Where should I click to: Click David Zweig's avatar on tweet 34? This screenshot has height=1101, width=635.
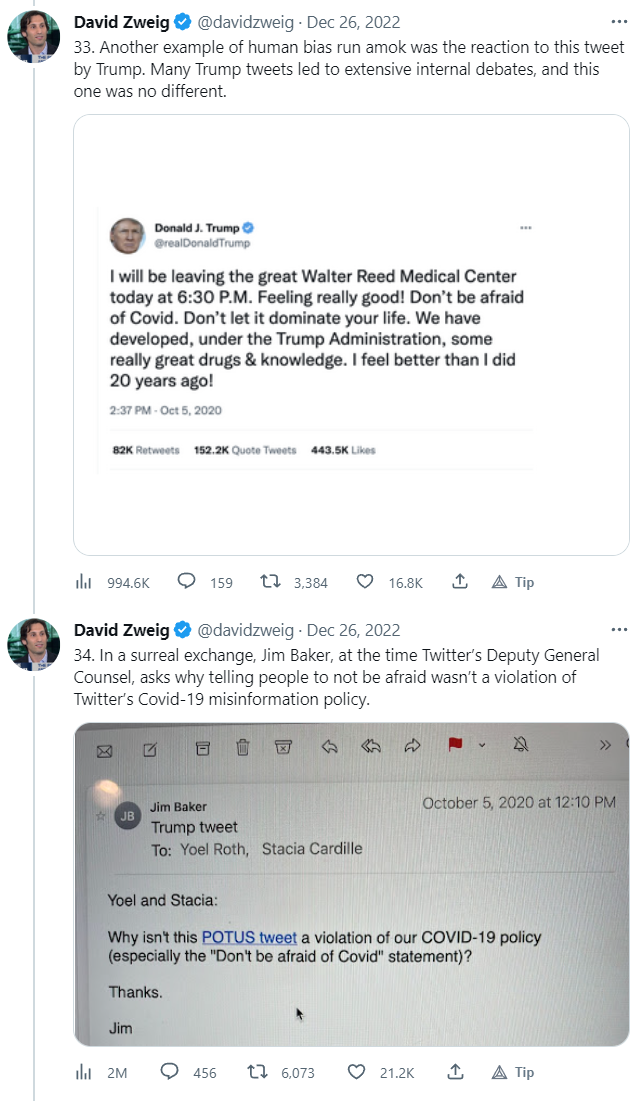pyautogui.click(x=33, y=644)
